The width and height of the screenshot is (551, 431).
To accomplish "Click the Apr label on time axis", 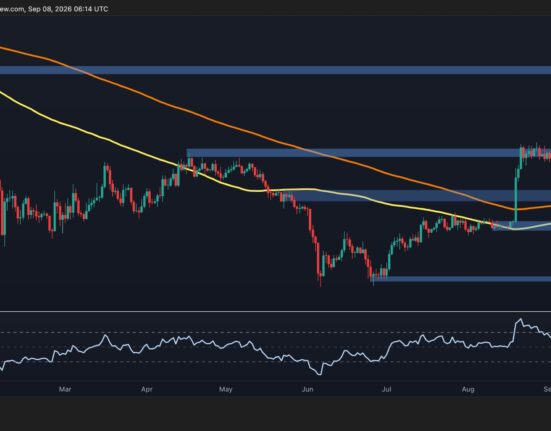I will [x=147, y=389].
